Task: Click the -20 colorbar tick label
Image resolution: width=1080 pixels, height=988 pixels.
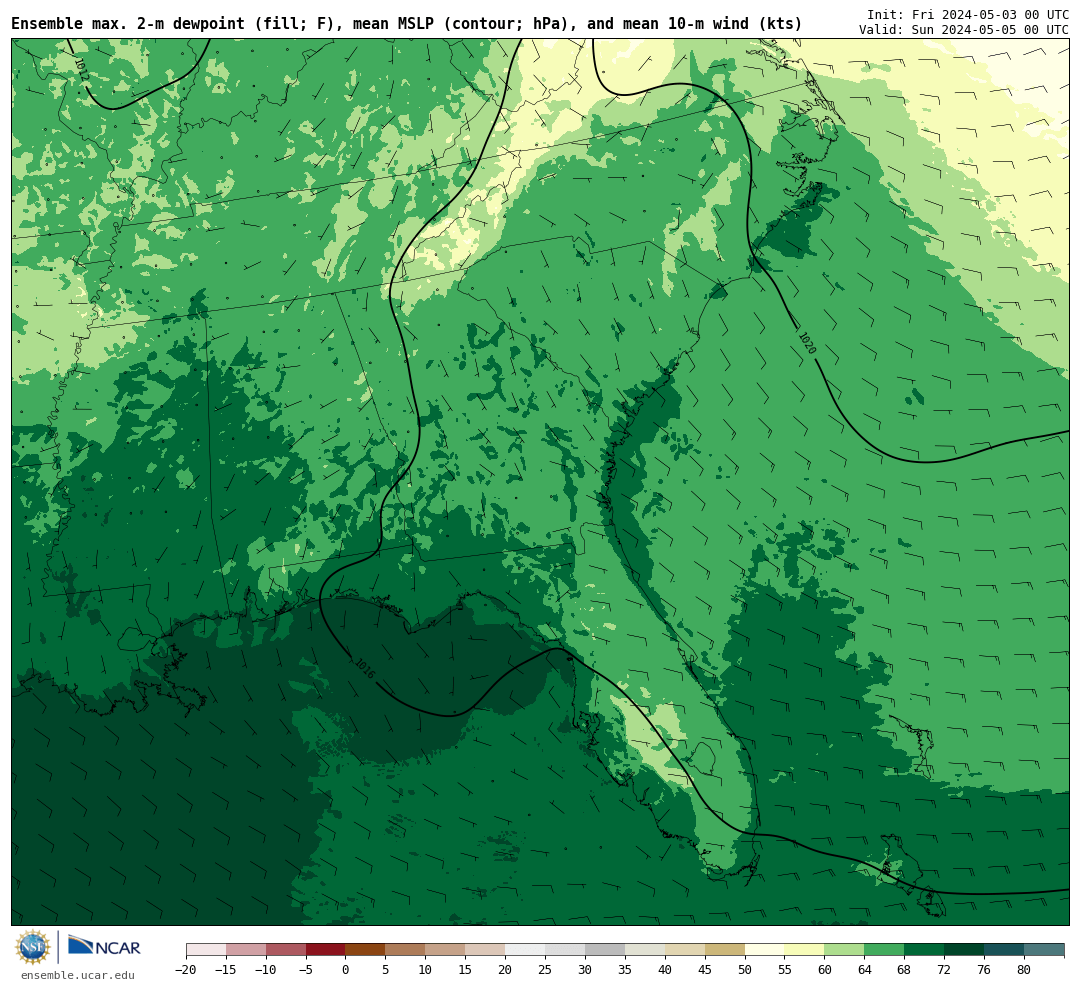Action: 186,970
